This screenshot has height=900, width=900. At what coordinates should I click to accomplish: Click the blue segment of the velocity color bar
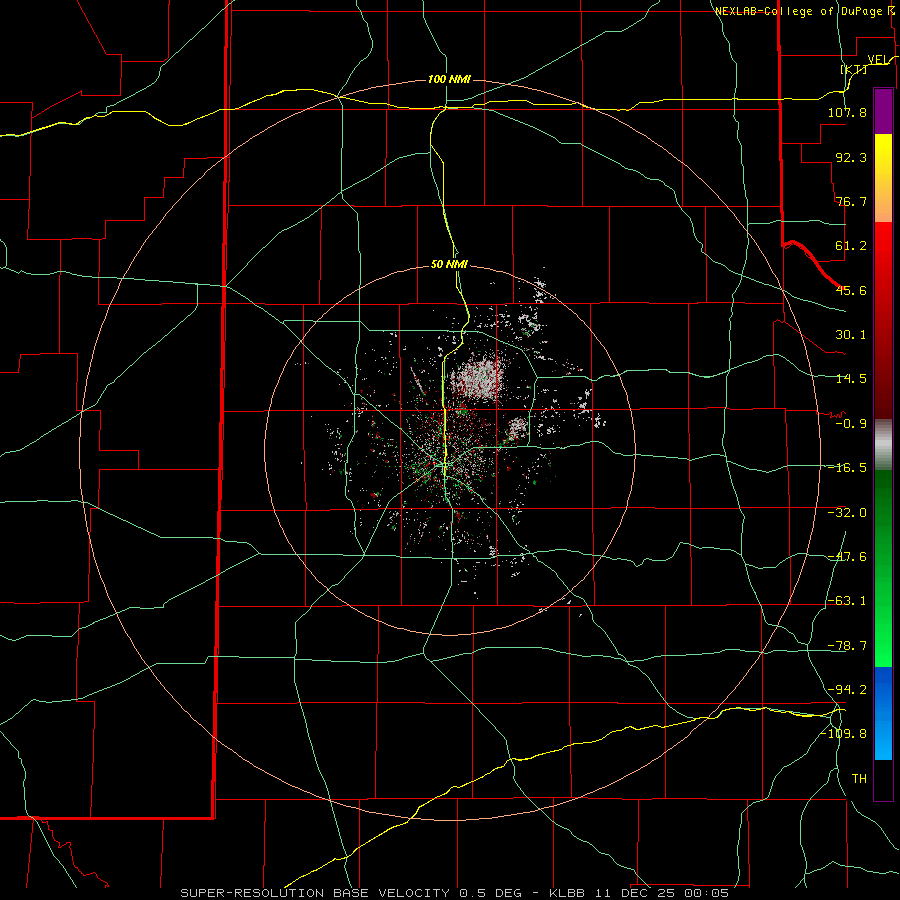(x=883, y=713)
